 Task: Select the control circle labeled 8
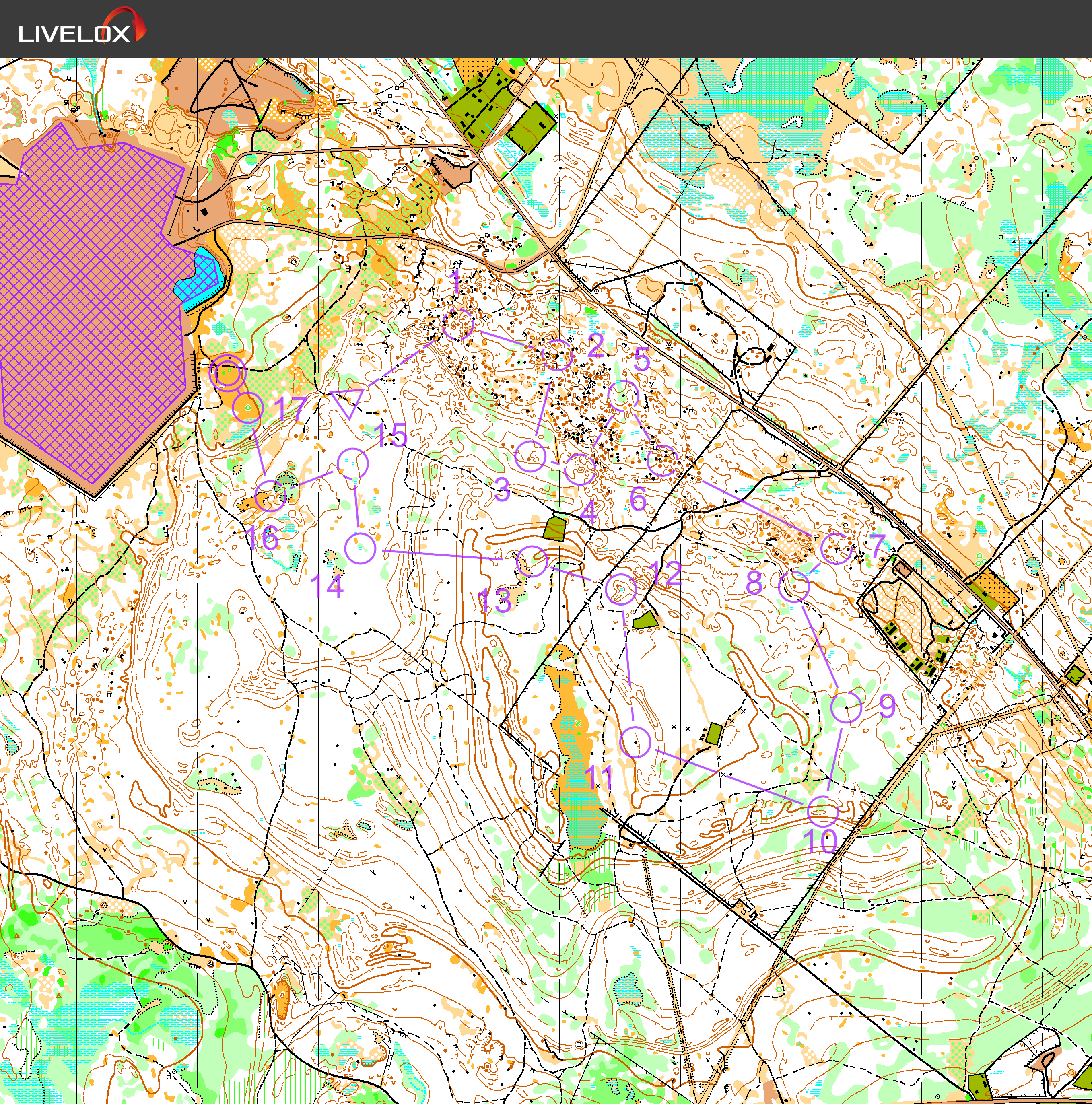pos(794,586)
